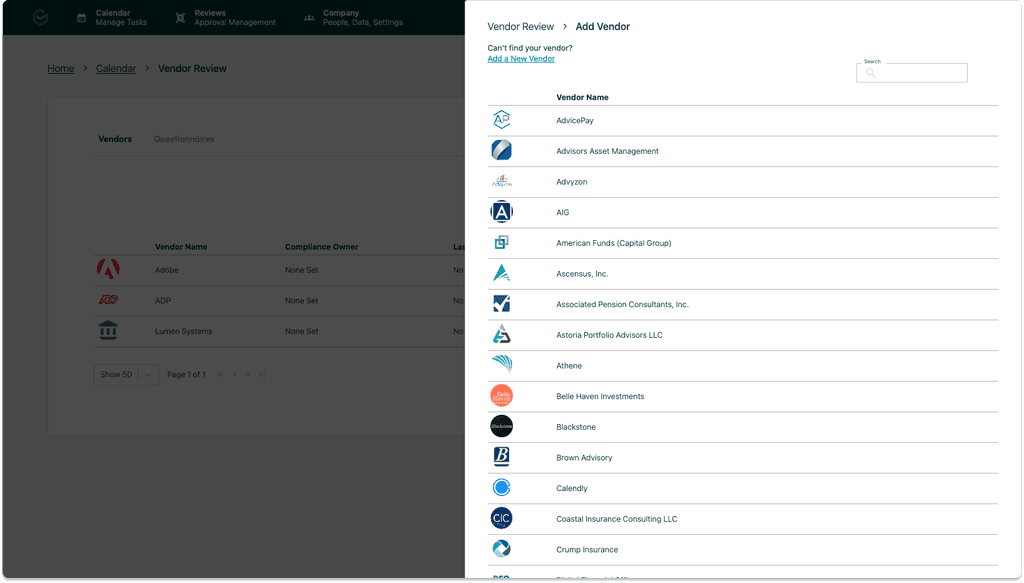Click the Add a New Vendor link
This screenshot has height=583, width=1024.
521,58
